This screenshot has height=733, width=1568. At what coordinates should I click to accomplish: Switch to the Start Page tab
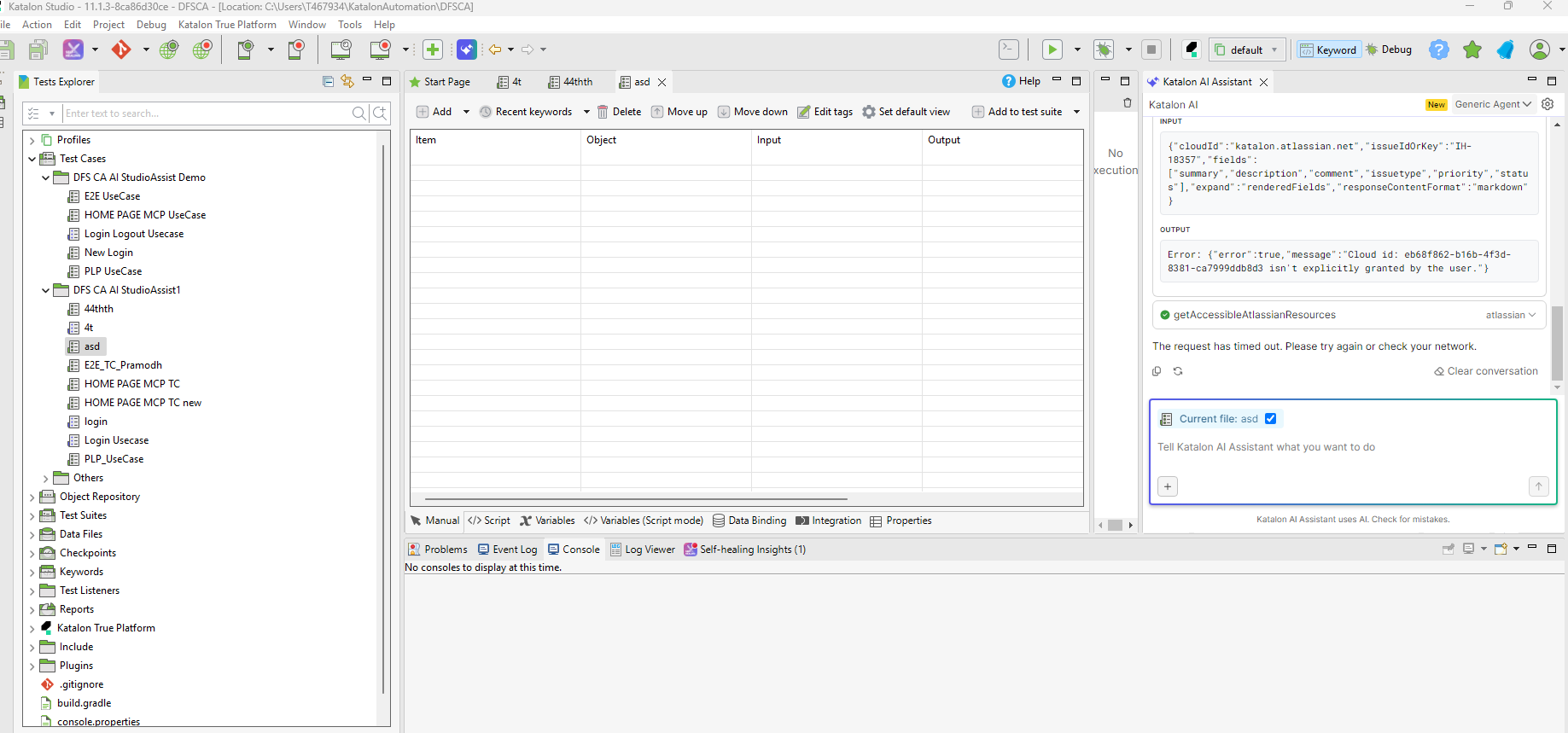[440, 82]
